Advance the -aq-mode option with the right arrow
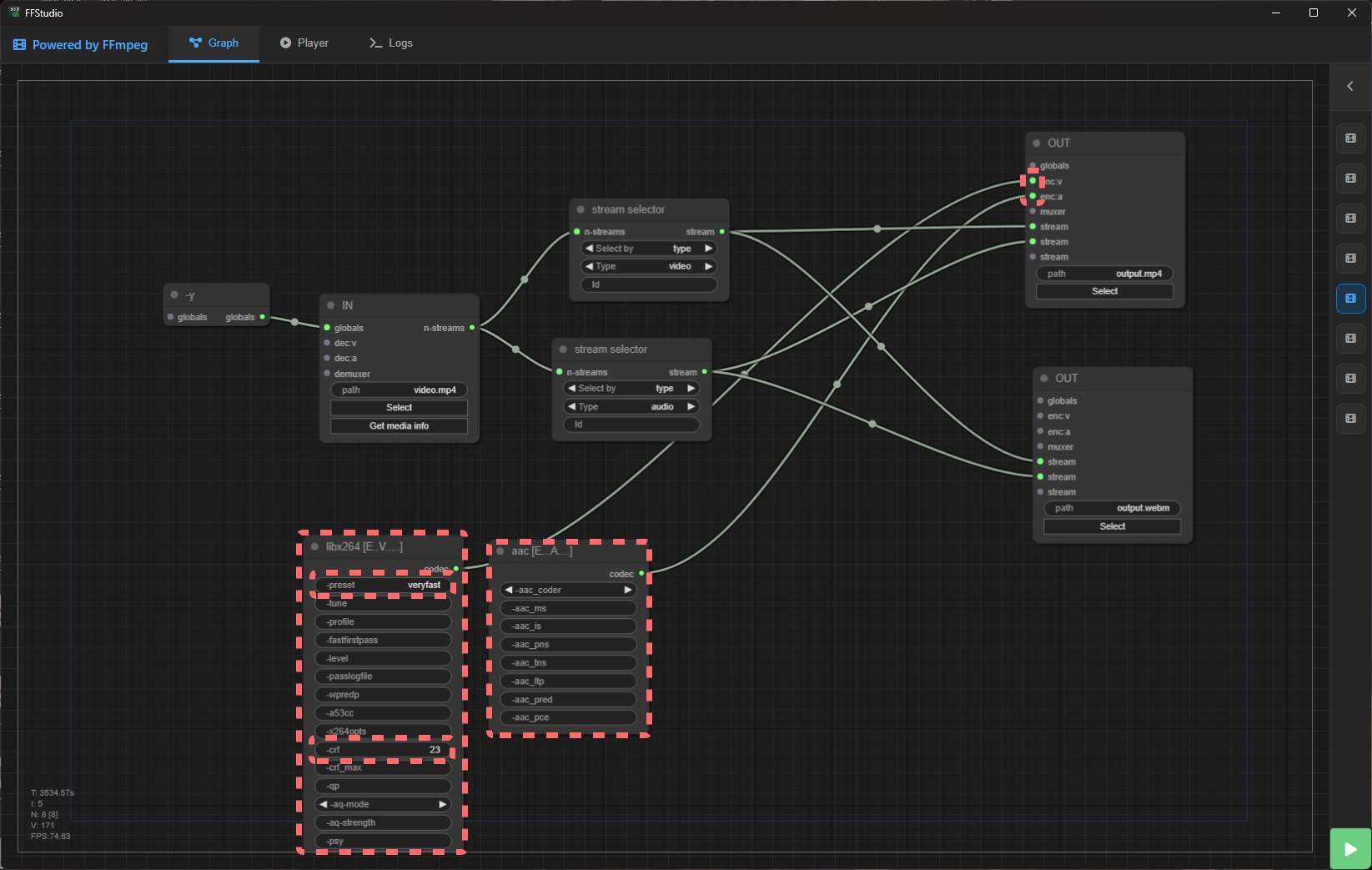The image size is (1372, 870). (x=443, y=804)
